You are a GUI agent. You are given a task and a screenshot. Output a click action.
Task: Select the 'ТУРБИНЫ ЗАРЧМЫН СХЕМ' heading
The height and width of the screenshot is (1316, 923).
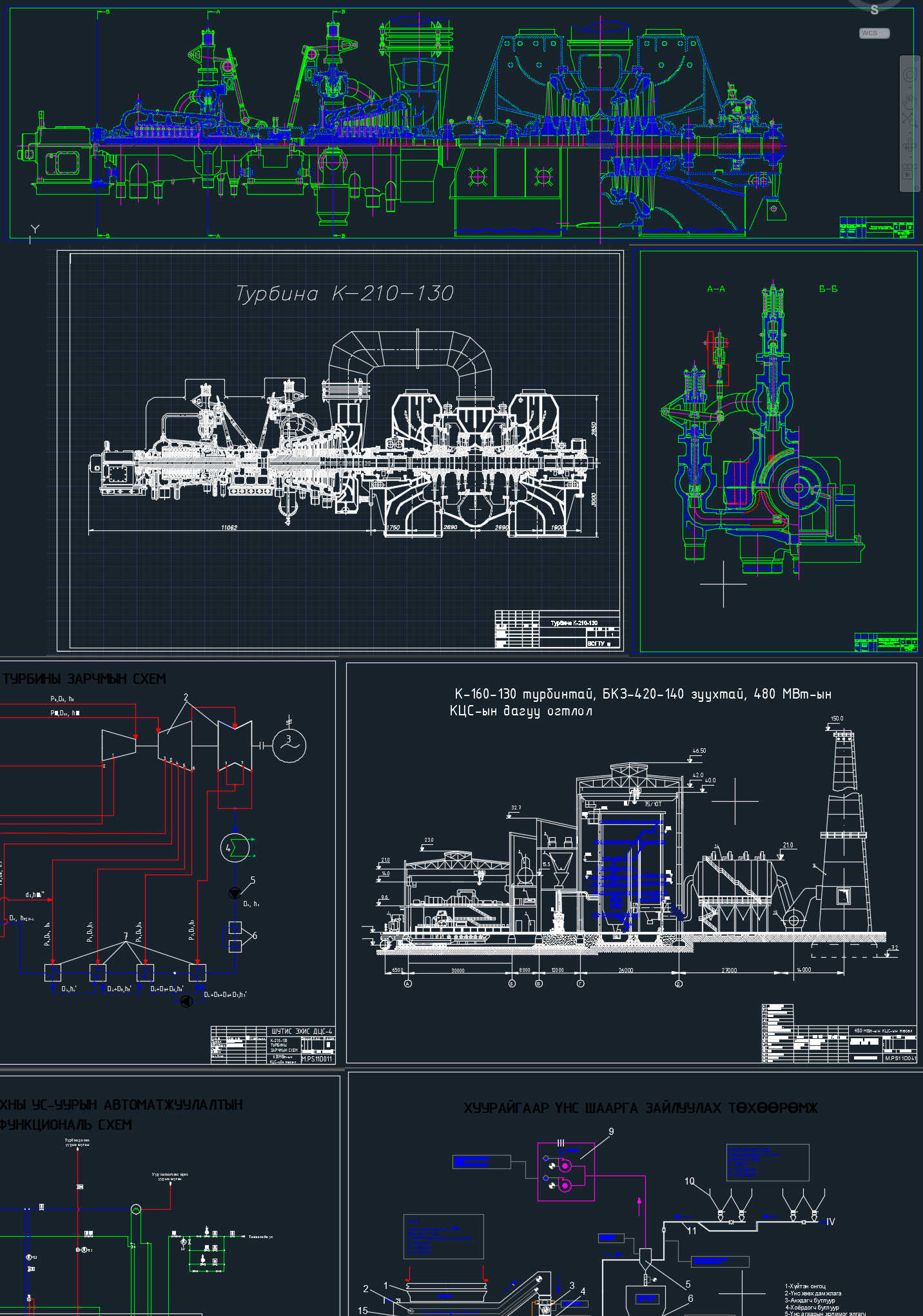(x=84, y=679)
